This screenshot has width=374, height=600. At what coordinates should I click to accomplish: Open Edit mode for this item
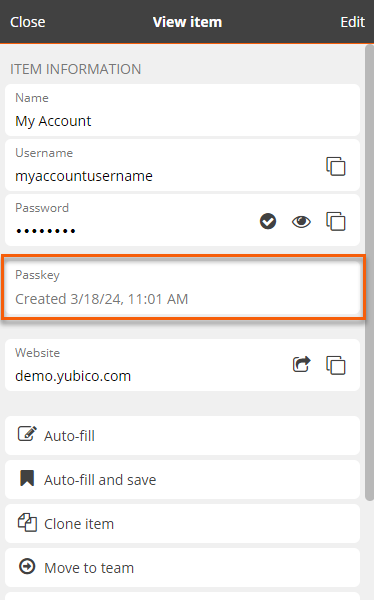[353, 22]
